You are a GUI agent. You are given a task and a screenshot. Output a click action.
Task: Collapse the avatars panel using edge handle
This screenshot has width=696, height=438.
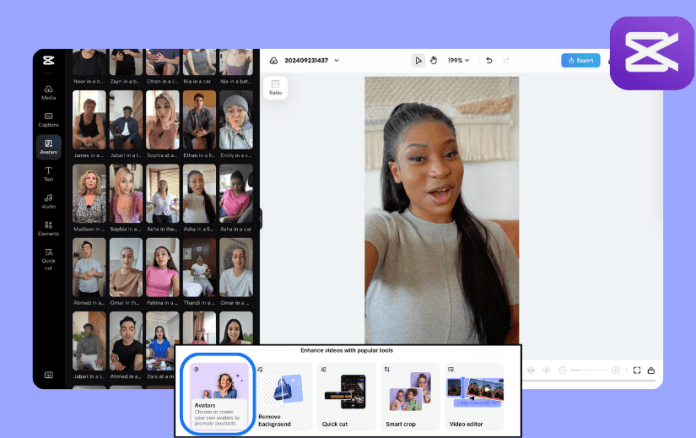pos(261,219)
